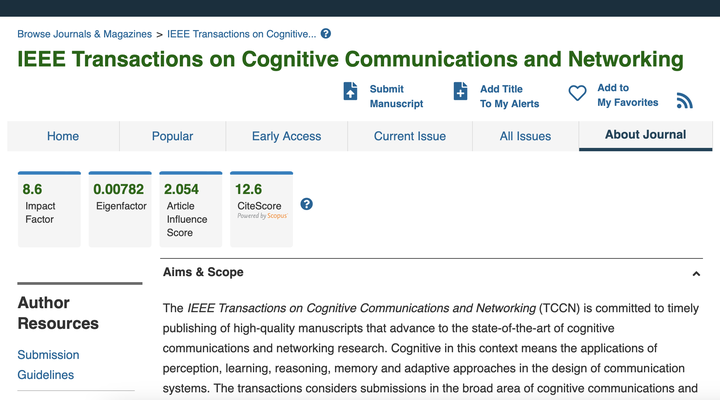The height and width of the screenshot is (400, 720).
Task: Open the RSS feed icon
Action: [684, 100]
